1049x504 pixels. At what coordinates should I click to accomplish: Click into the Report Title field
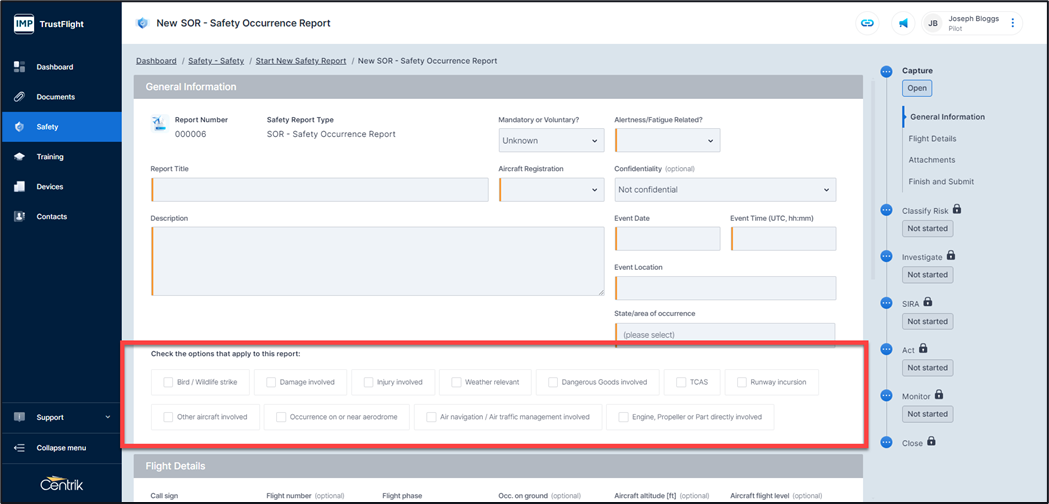[x=320, y=190]
